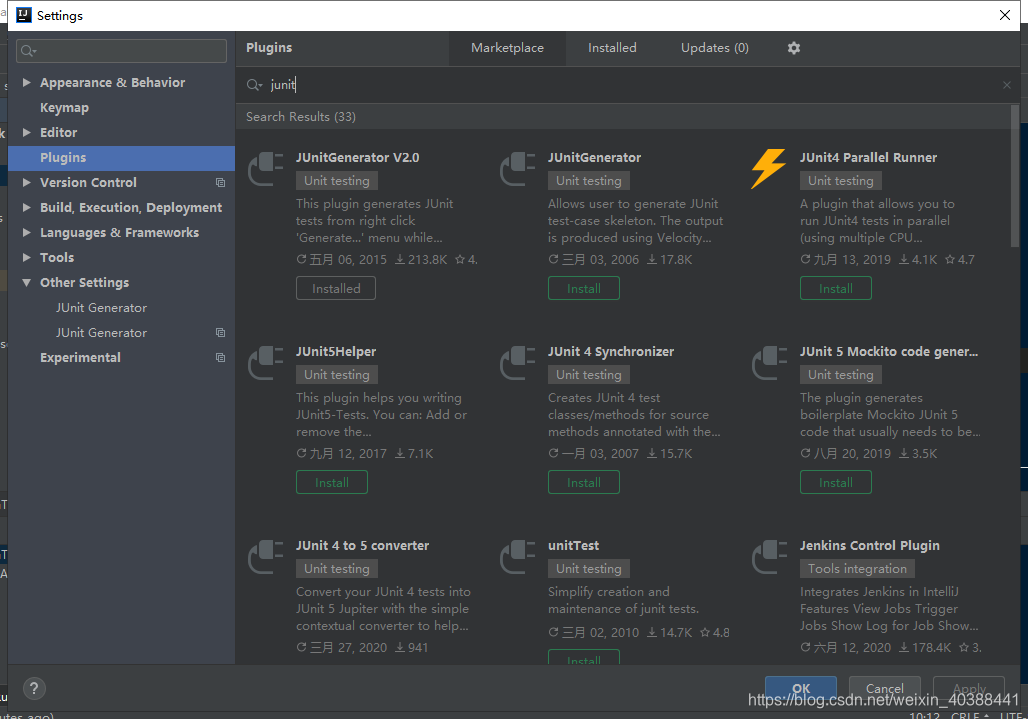Screen dimensions: 1028x719
Task: Expand Build, Execution, Deployment node
Action: [x=27, y=207]
